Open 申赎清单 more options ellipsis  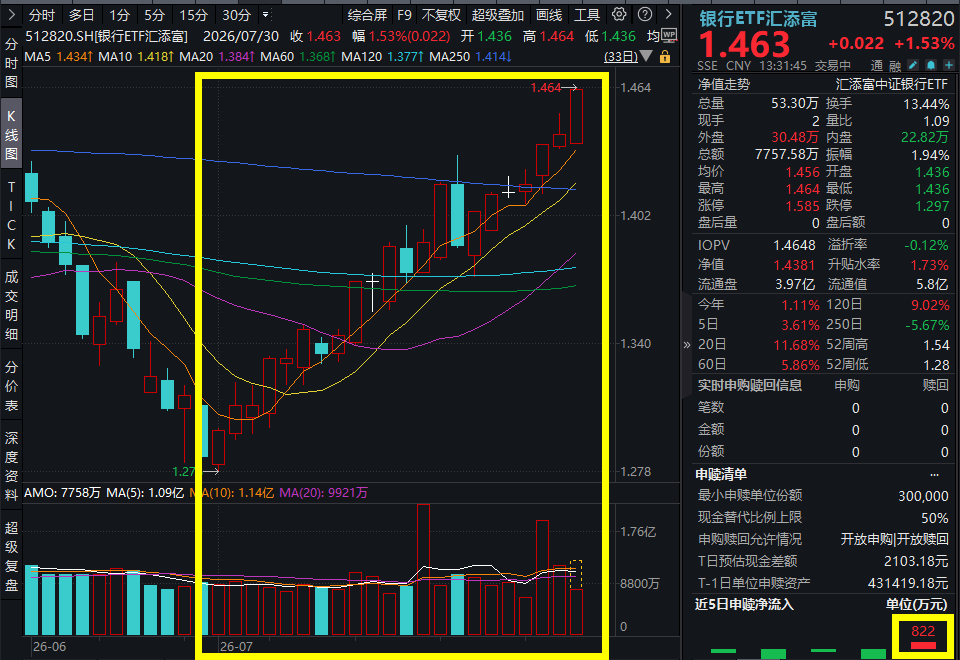[934, 474]
